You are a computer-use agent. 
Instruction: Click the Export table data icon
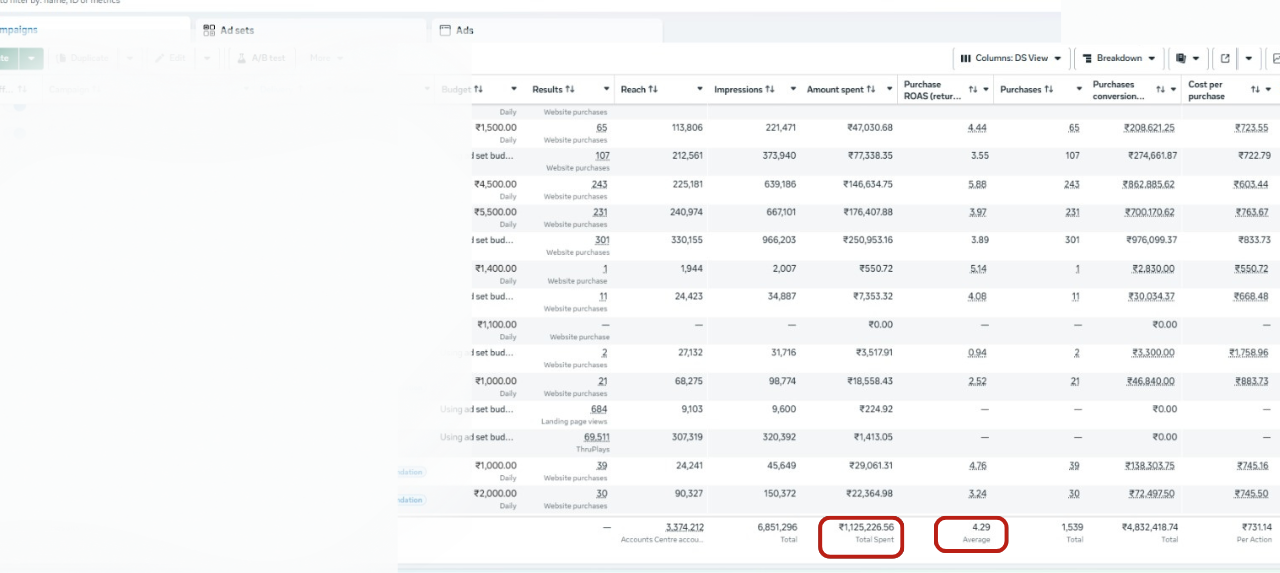[1225, 58]
